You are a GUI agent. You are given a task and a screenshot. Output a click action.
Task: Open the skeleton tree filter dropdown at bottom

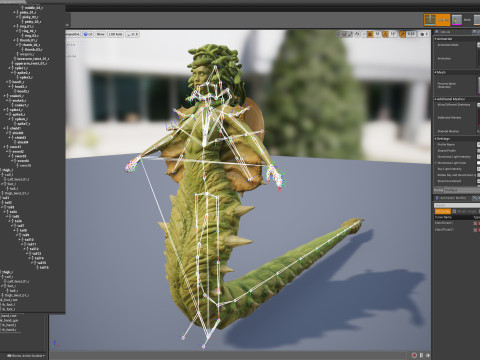[26, 356]
